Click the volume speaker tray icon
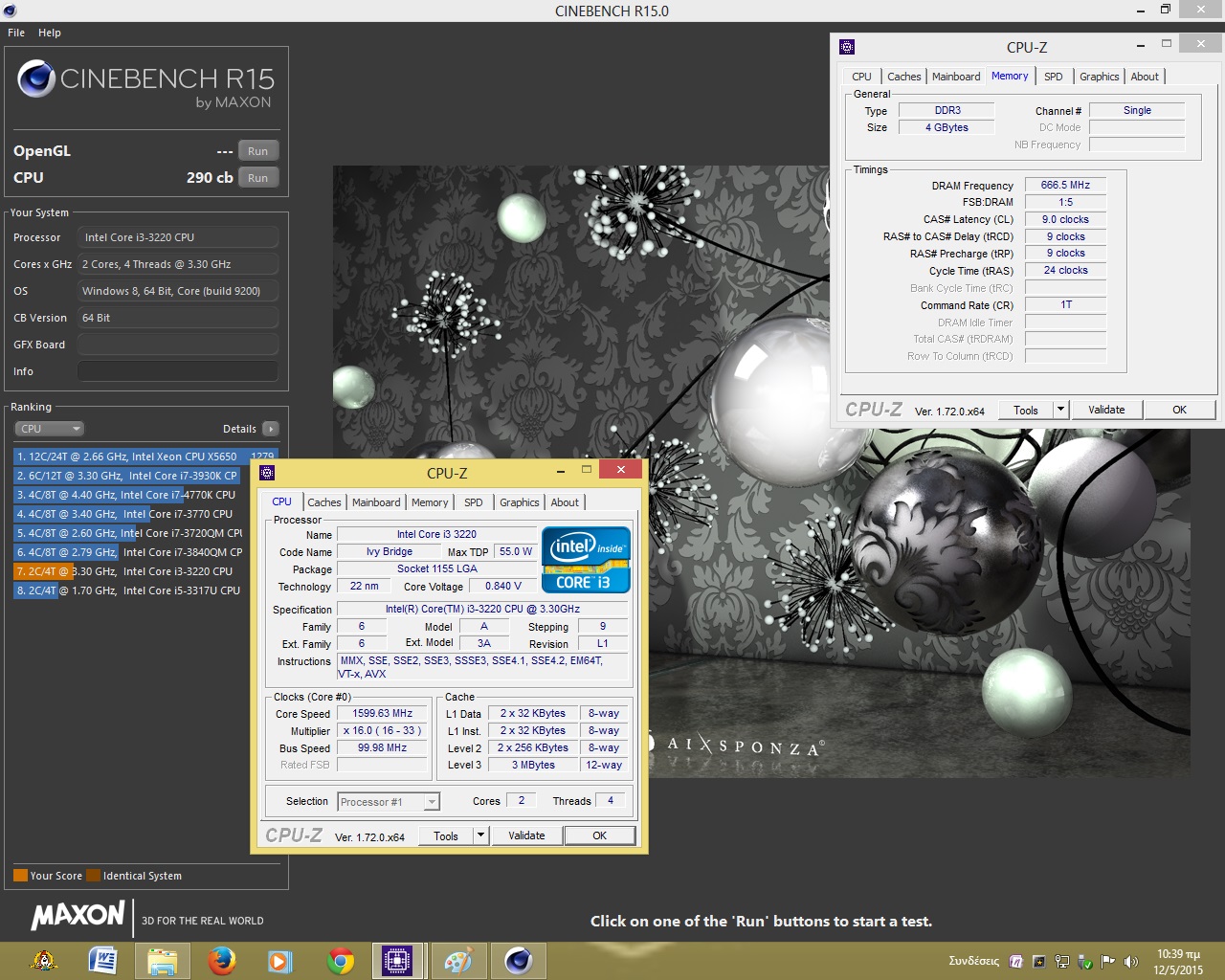 1131,961
